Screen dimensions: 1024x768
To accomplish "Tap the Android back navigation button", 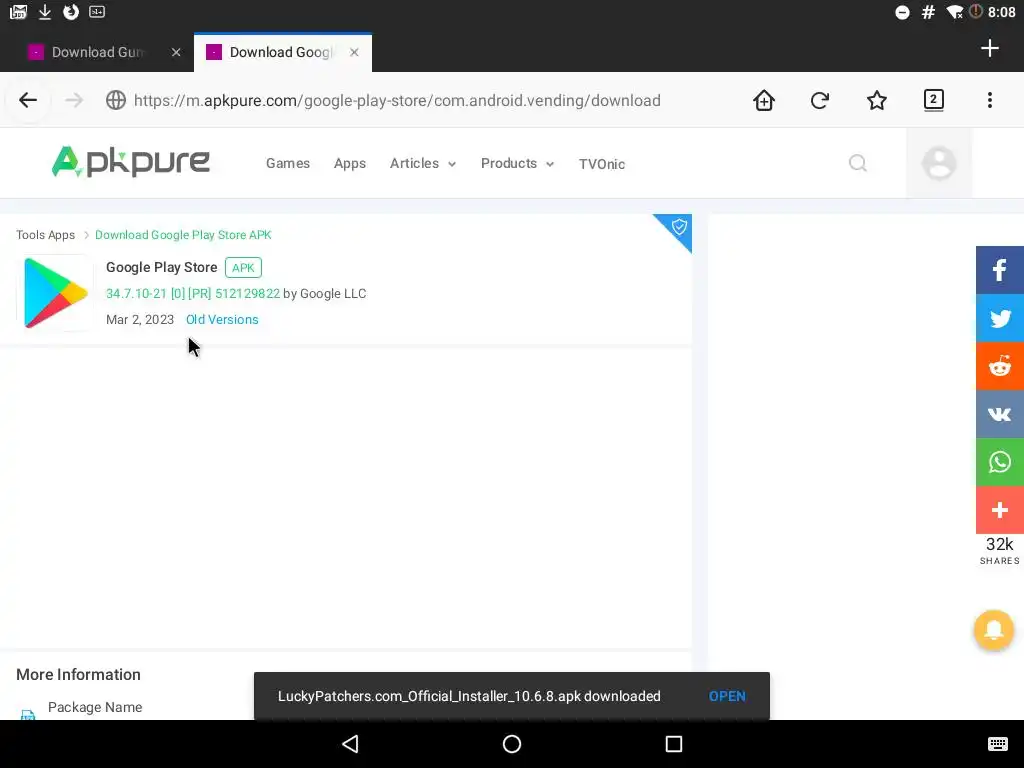I will tap(351, 744).
